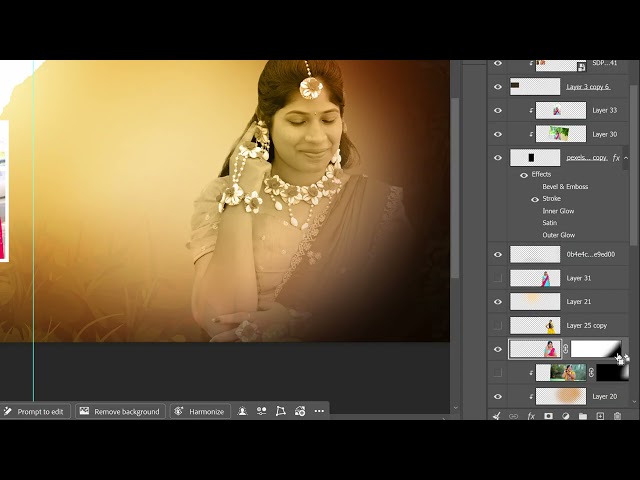Select the layer named Layer 21
This screenshot has width=640, height=480.
[578, 302]
